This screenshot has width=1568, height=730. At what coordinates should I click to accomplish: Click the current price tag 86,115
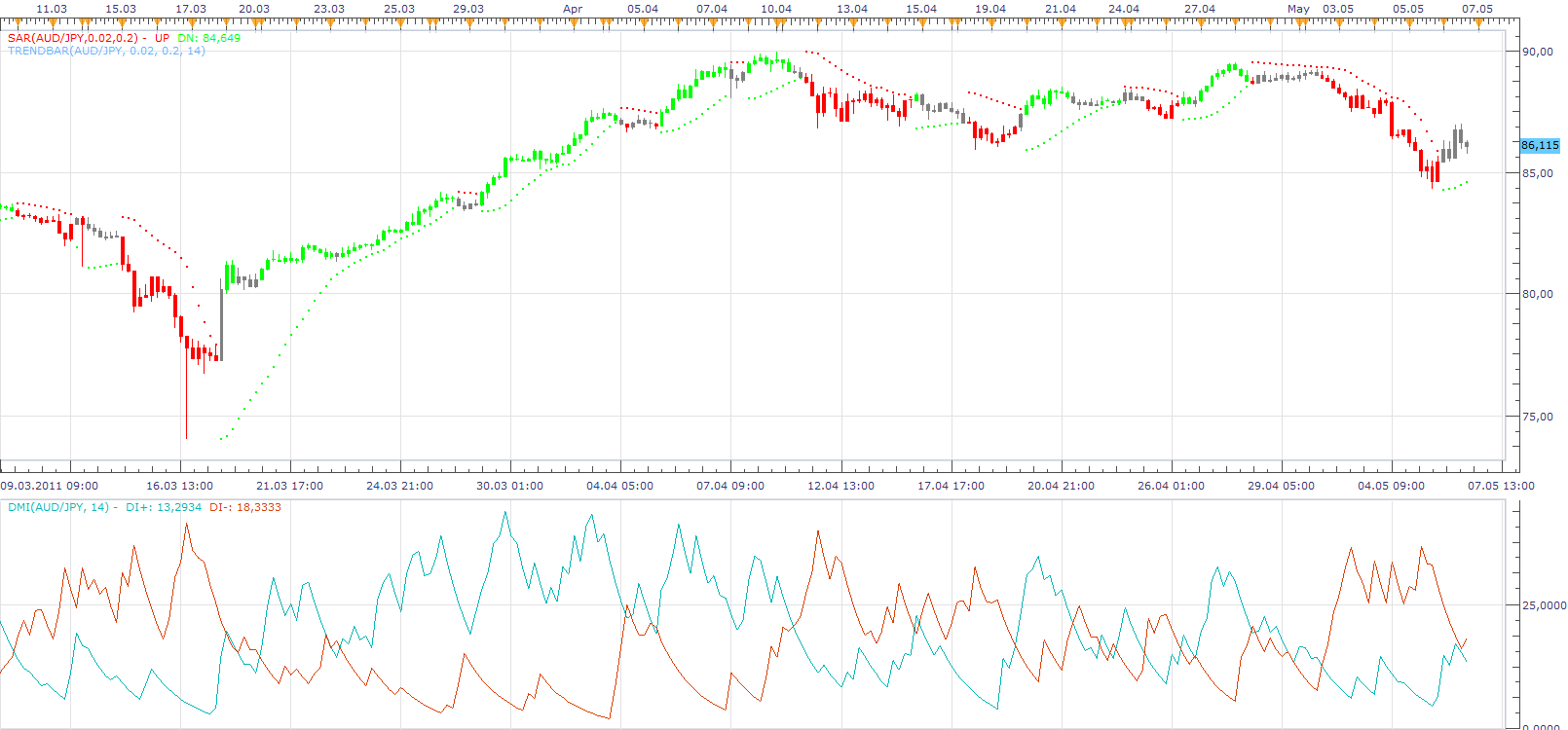pos(1540,145)
